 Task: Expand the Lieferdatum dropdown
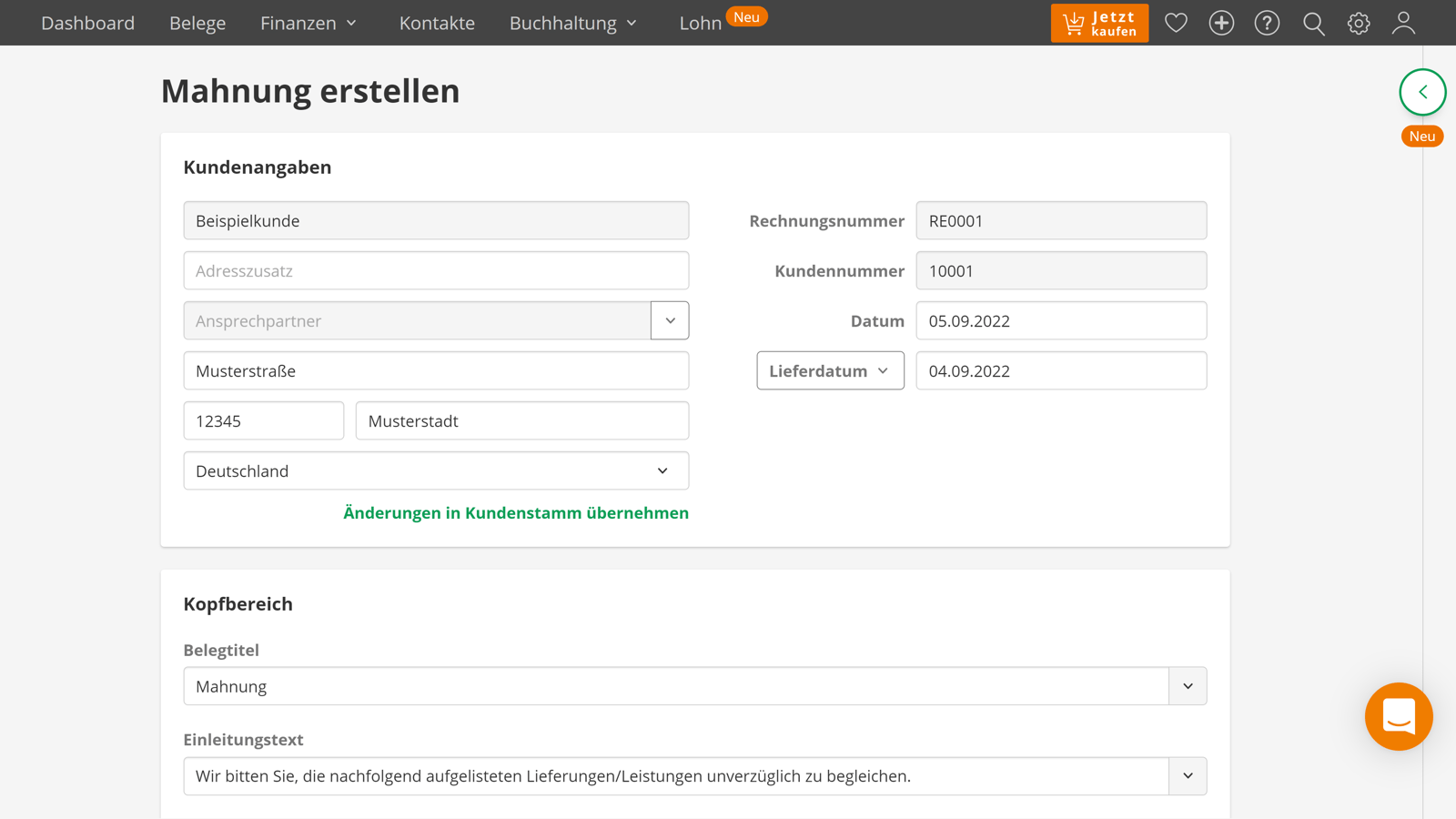point(829,370)
